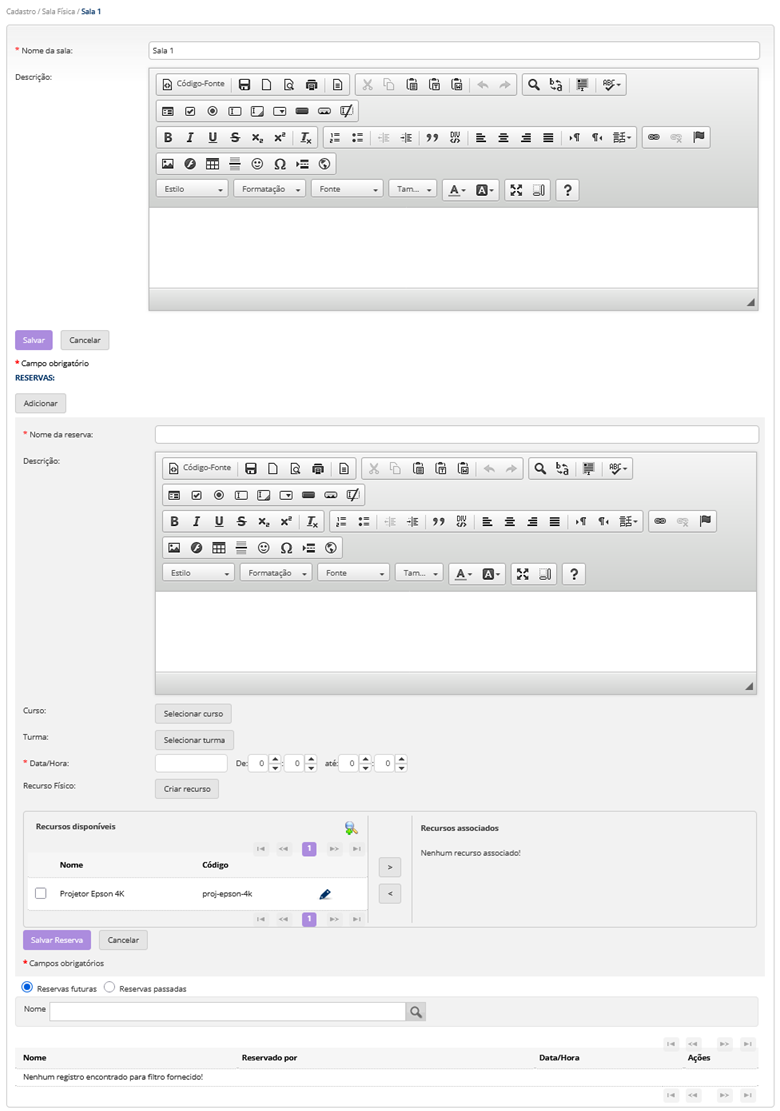
Task: Select the Reservas futuras radio button
Action: [x=28, y=988]
